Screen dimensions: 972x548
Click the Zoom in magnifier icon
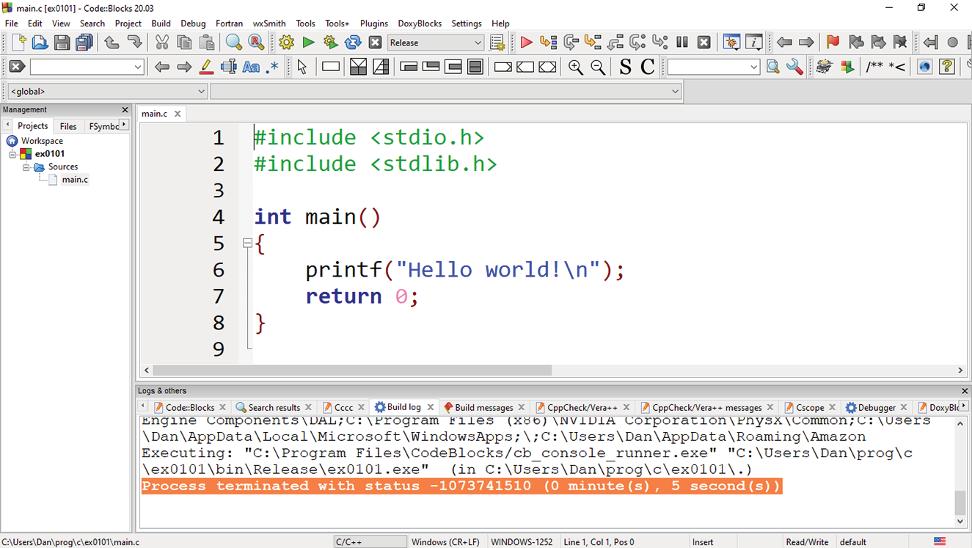pyautogui.click(x=576, y=67)
